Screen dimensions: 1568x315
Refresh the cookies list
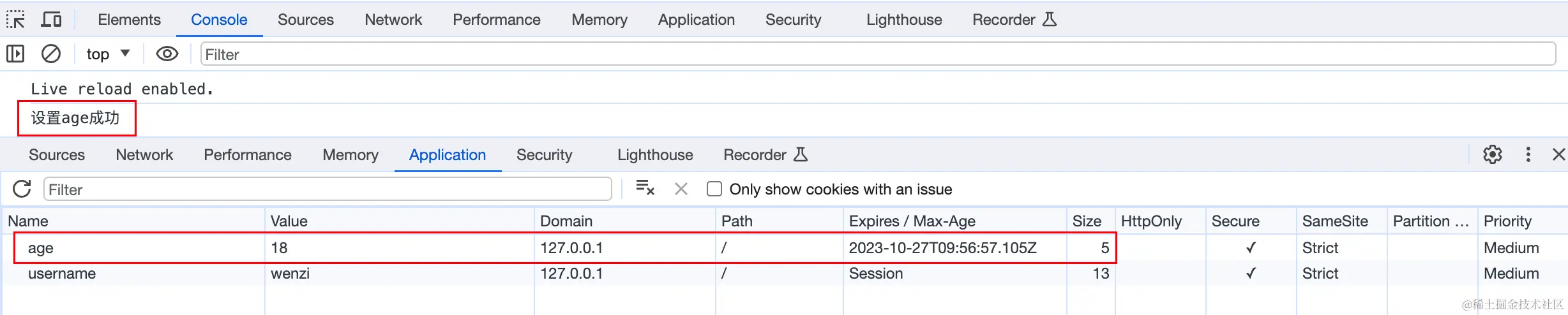tap(22, 189)
